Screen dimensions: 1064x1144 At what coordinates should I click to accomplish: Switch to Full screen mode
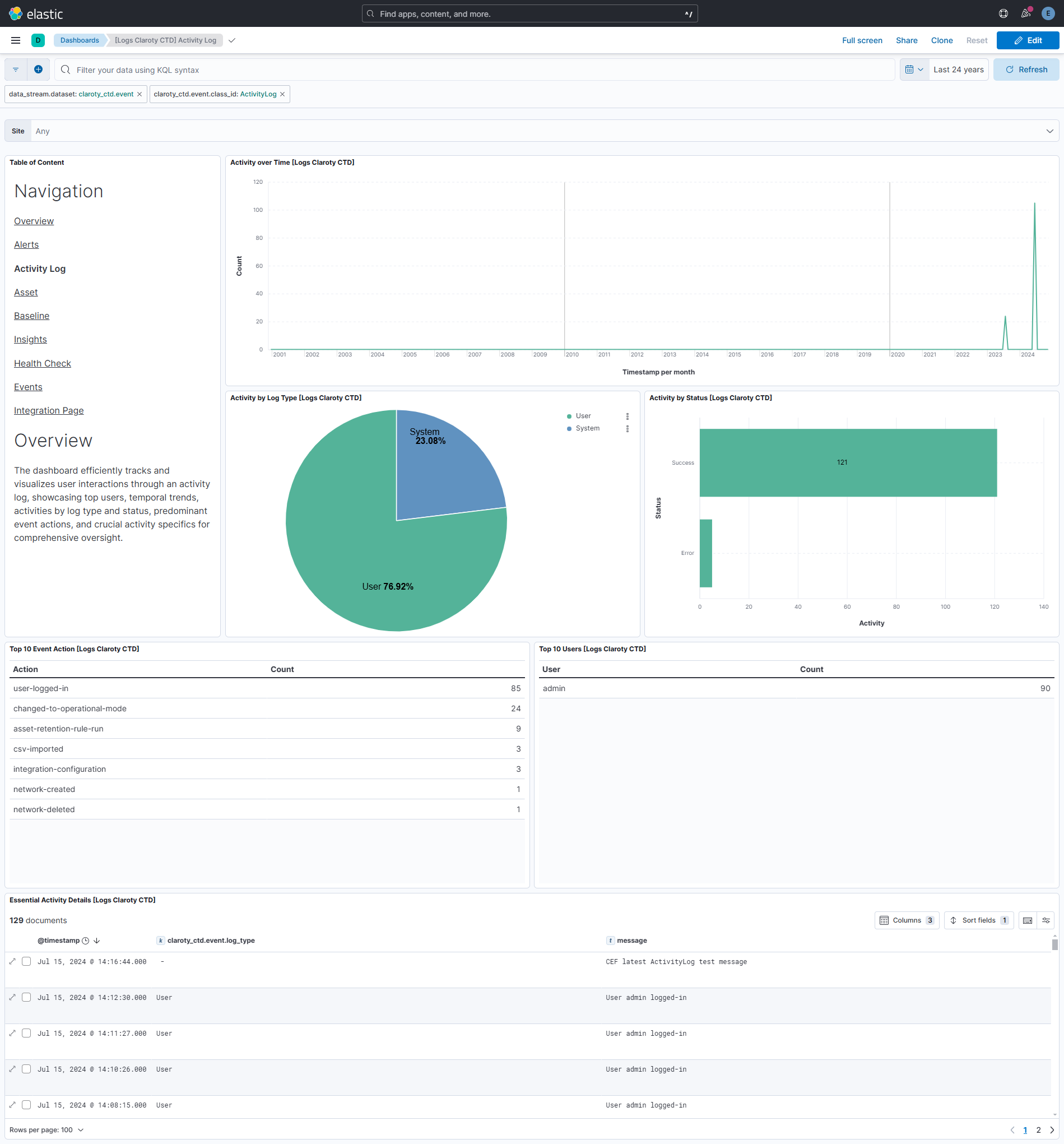(x=862, y=40)
